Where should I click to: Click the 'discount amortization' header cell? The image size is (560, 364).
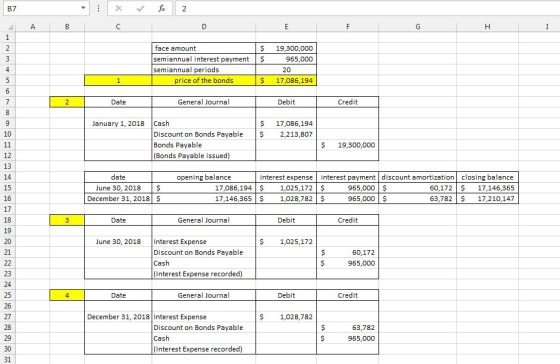tap(418, 177)
